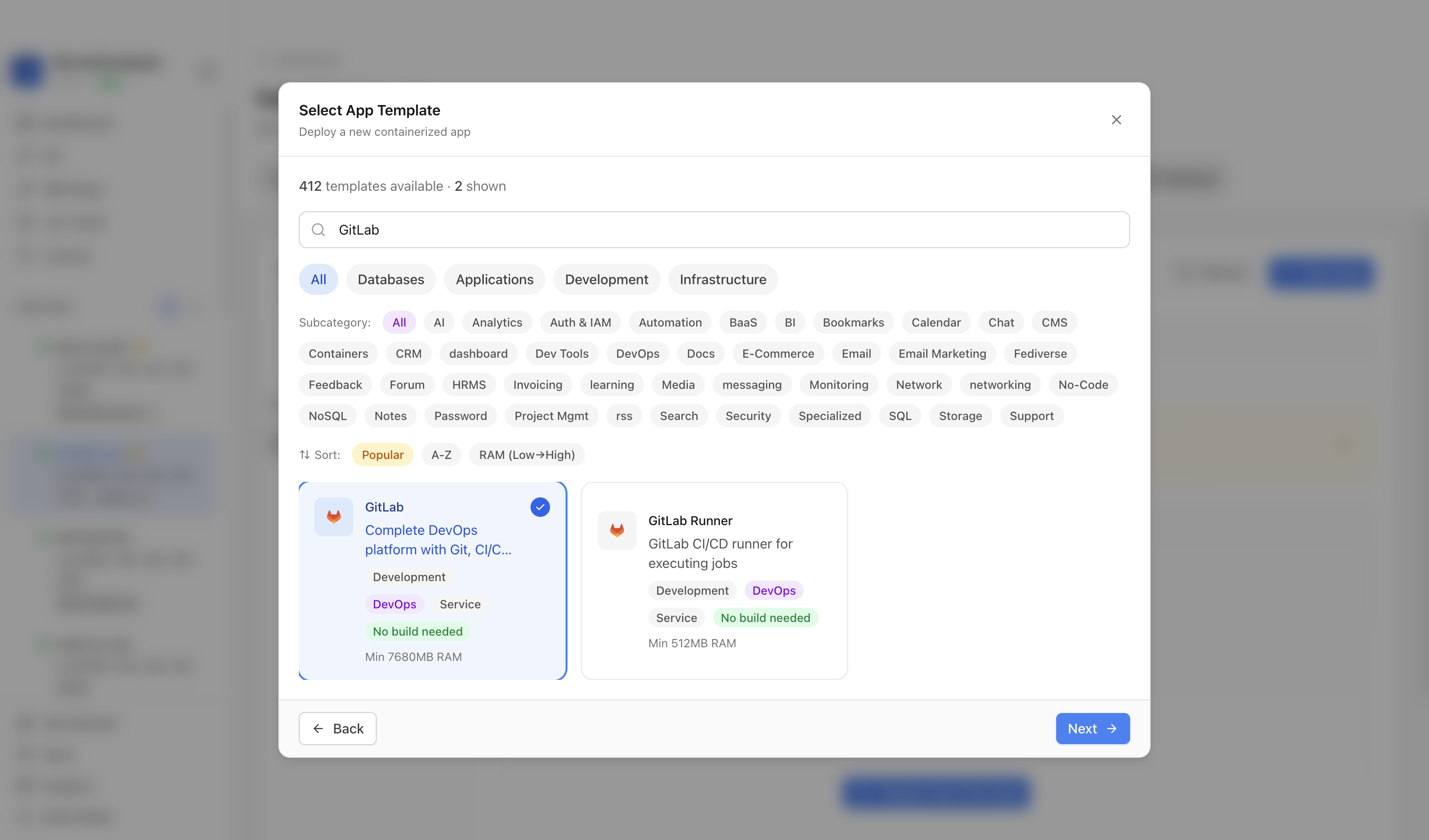This screenshot has width=1429, height=840.
Task: Filter by Network subcategory
Action: pyautogui.click(x=918, y=384)
